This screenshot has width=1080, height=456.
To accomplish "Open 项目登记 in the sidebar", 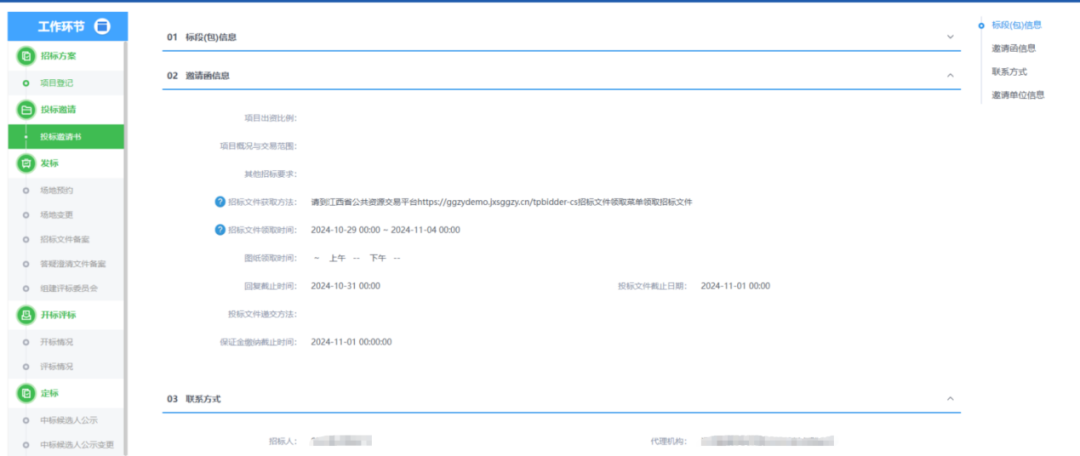I will 56,83.
